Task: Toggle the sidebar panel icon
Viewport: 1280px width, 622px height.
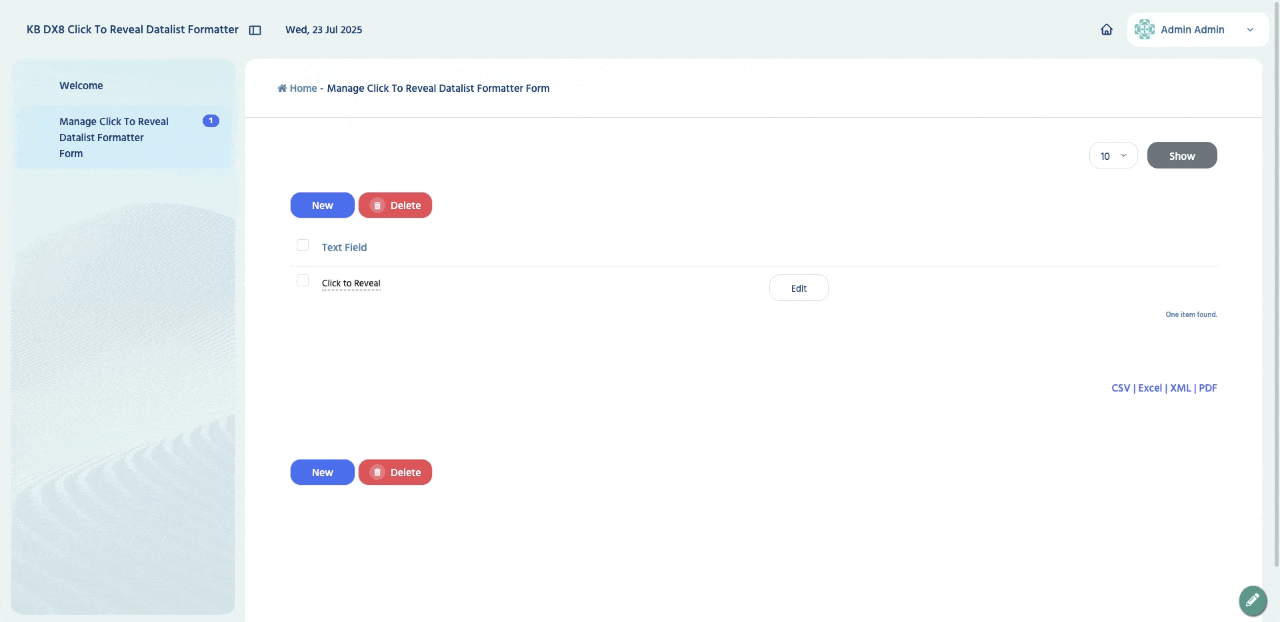Action: [x=255, y=30]
